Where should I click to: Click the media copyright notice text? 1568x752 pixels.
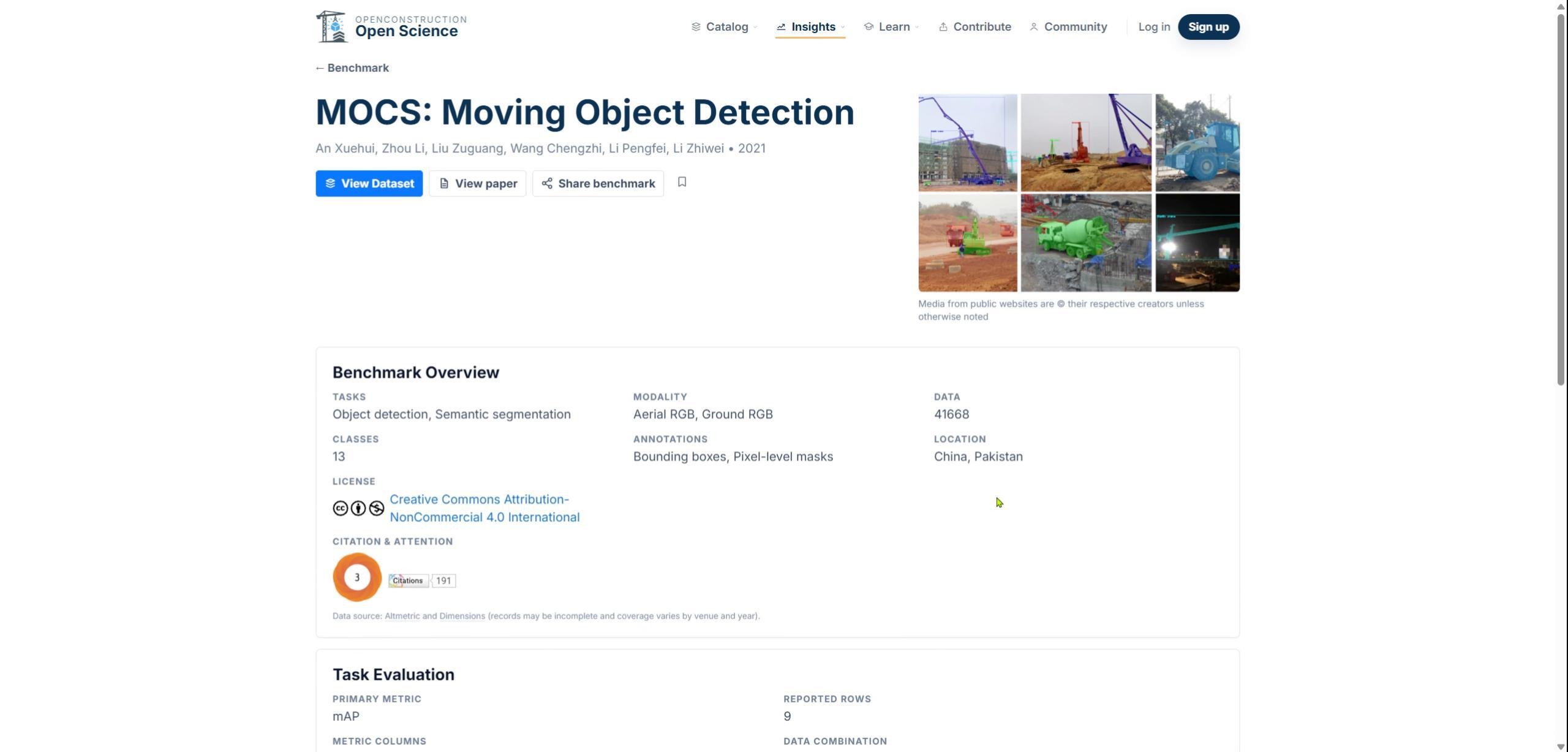[x=1061, y=310]
